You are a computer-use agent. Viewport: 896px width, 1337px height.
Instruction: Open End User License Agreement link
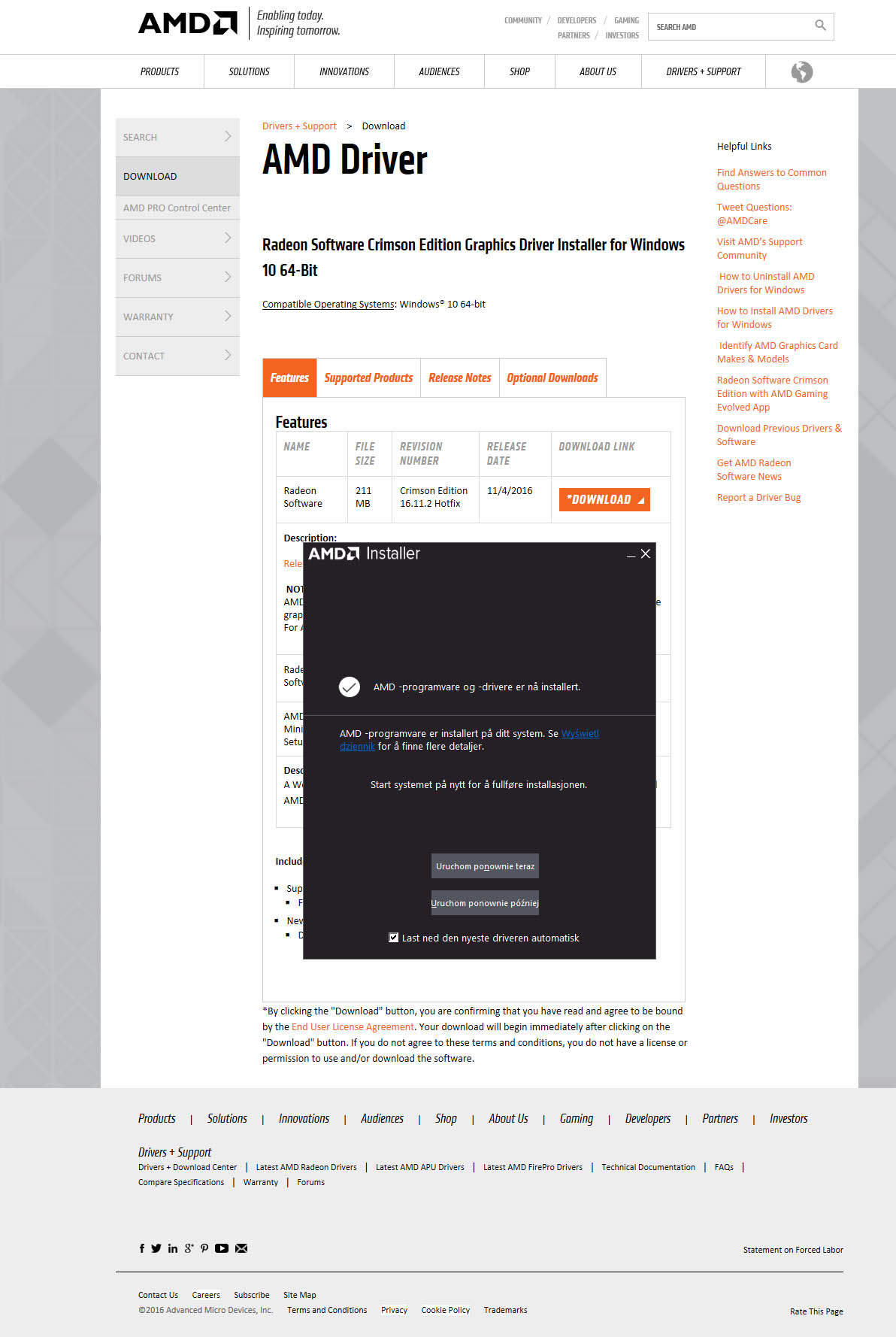(353, 1026)
